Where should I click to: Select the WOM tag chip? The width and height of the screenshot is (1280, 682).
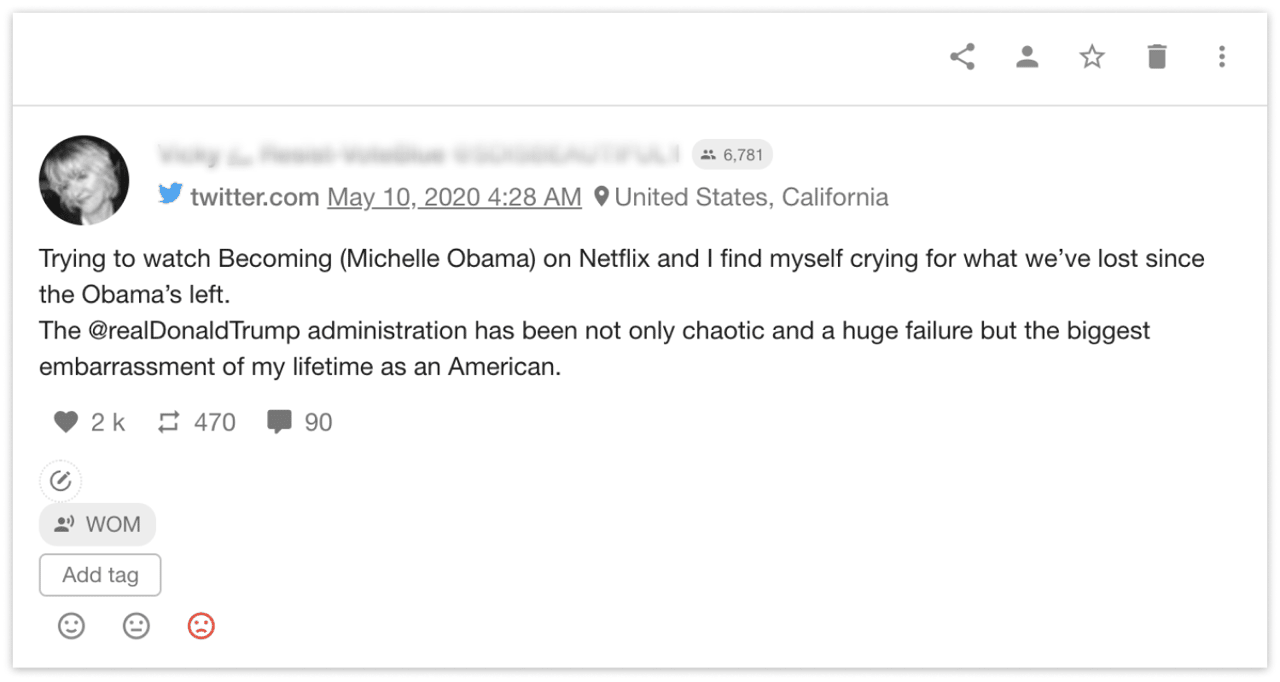(x=97, y=524)
